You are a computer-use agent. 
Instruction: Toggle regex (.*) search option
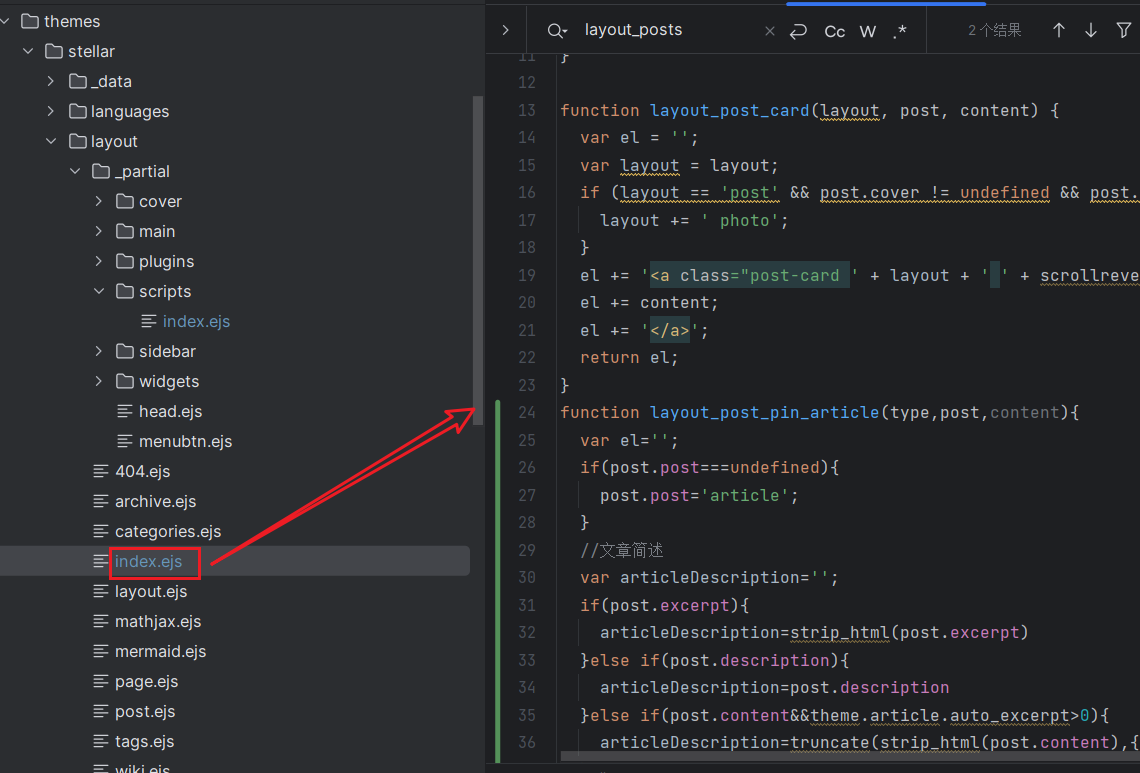(900, 31)
